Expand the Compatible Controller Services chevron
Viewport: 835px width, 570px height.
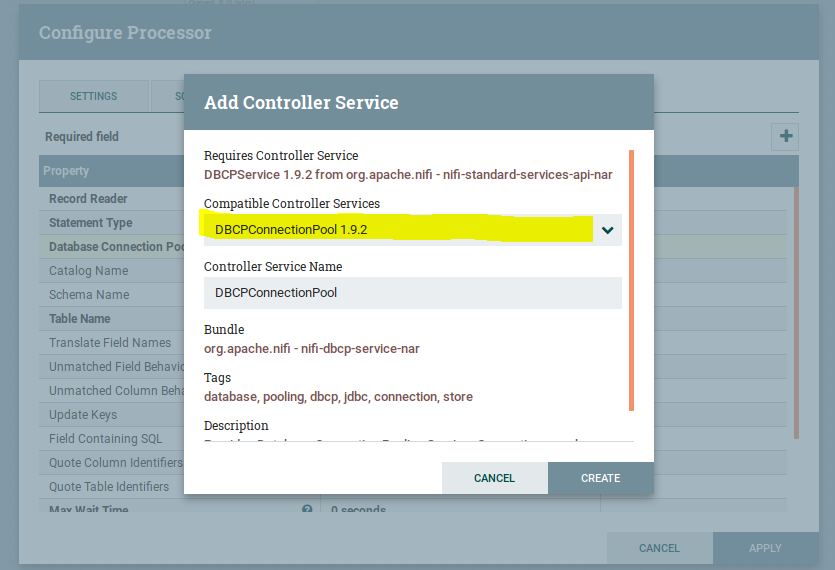click(x=607, y=230)
